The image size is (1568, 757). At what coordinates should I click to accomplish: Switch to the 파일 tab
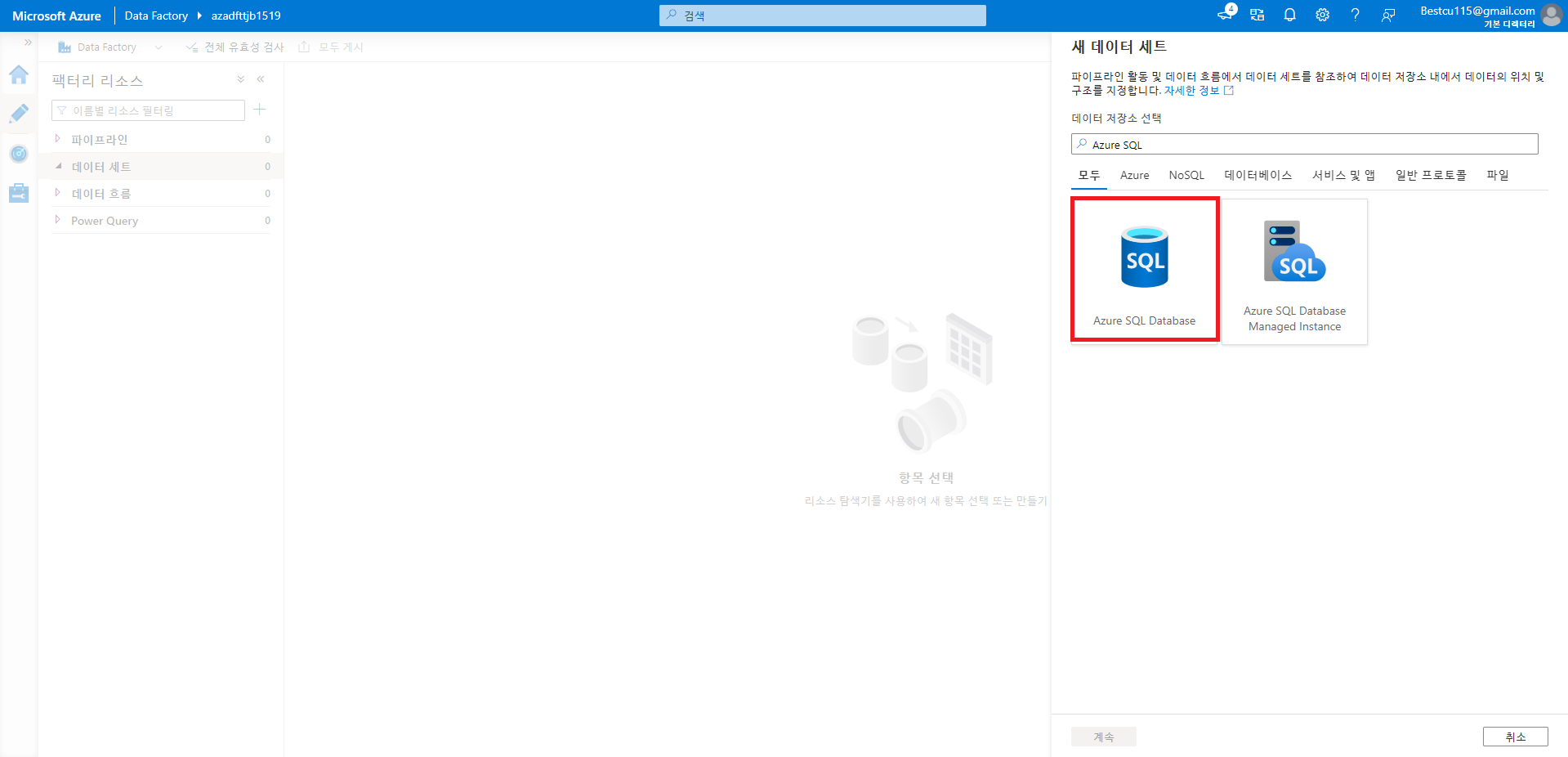coord(1498,175)
